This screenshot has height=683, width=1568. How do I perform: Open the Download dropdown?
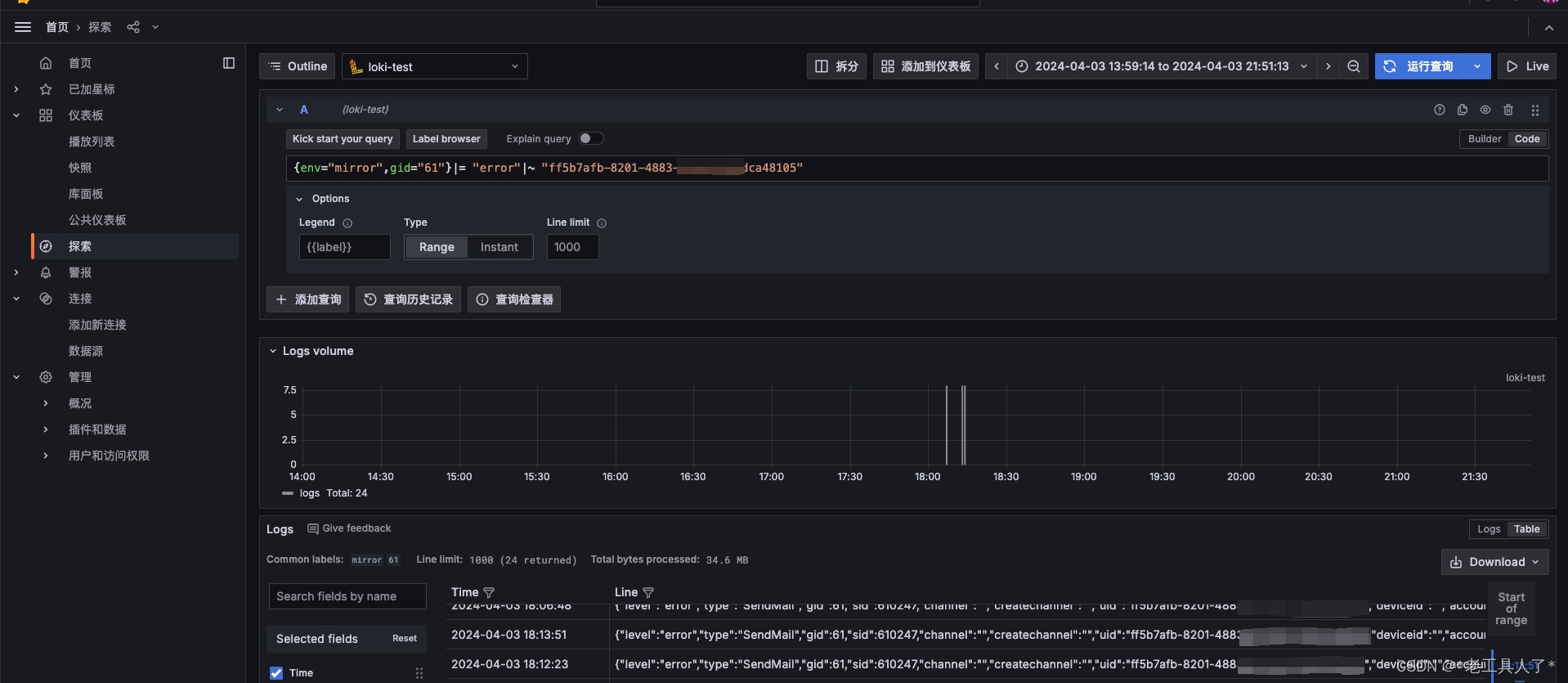point(1494,562)
